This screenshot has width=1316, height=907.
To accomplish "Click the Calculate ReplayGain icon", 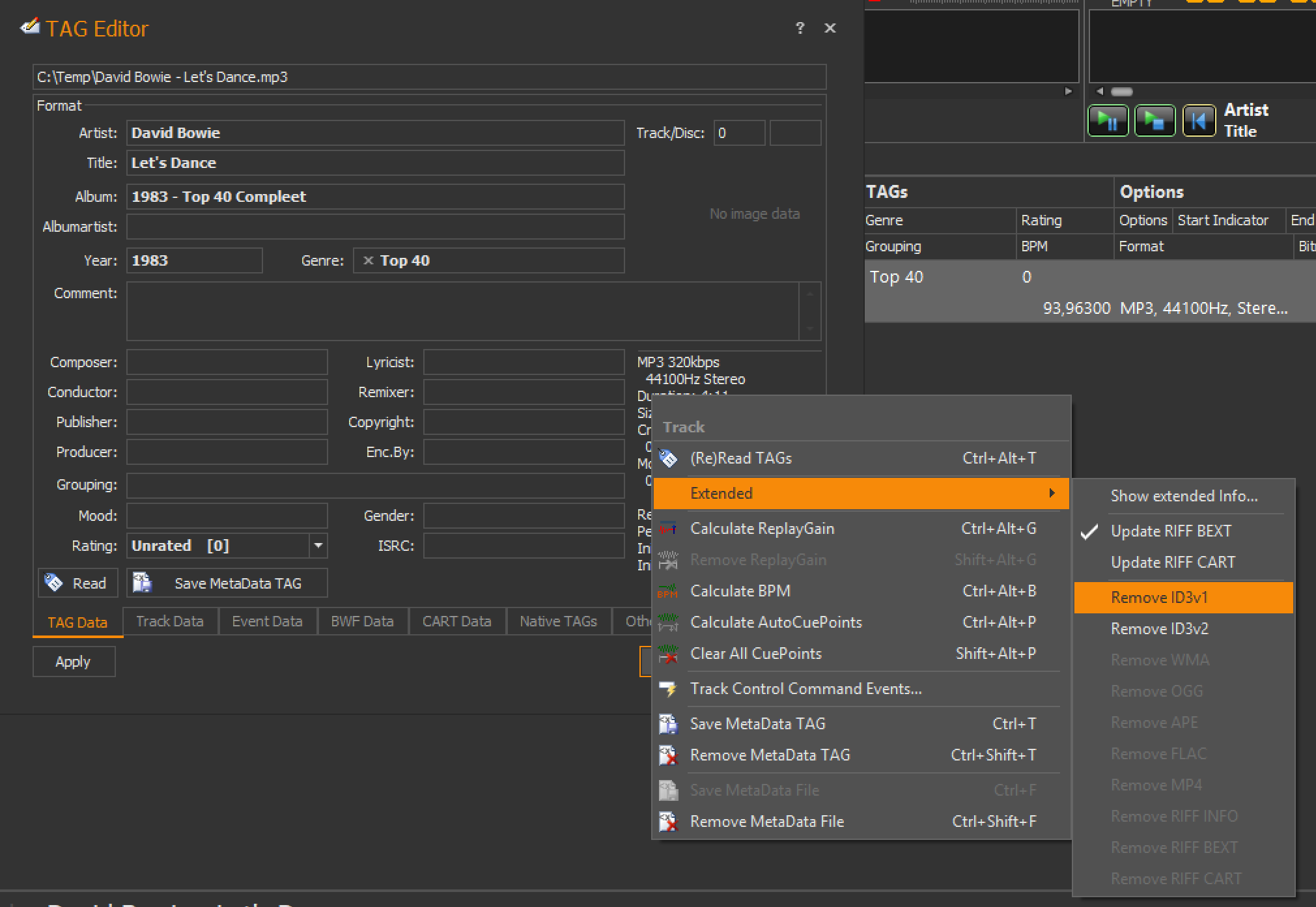I will click(668, 529).
